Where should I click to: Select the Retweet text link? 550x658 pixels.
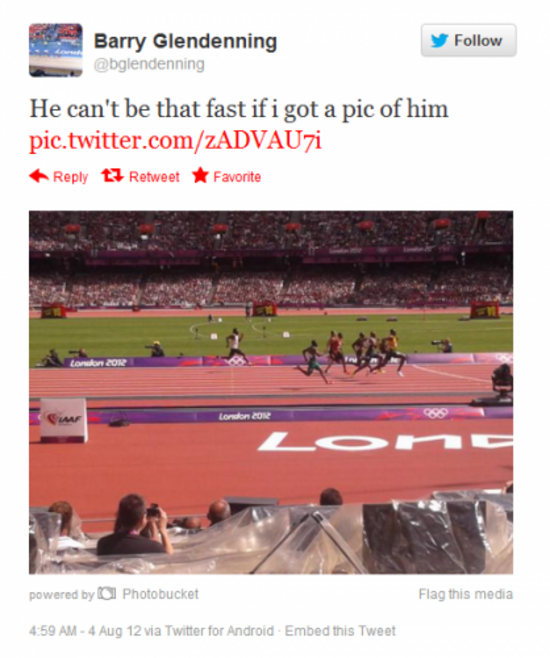click(x=154, y=177)
